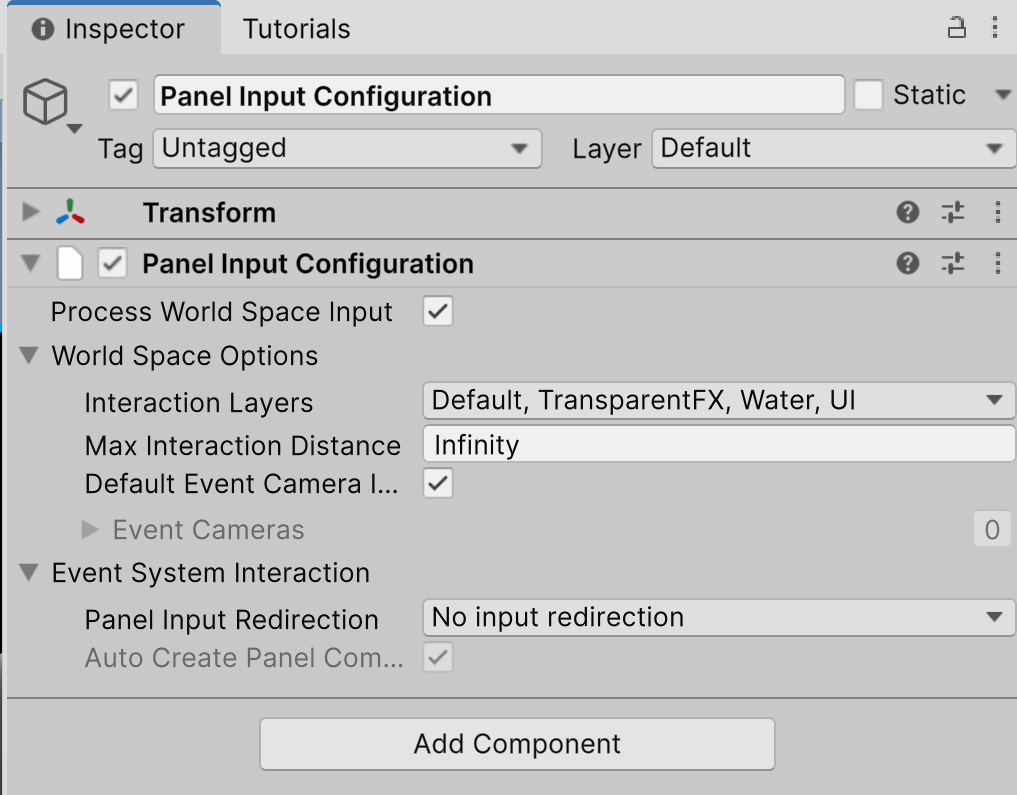Screen dimensions: 1017x795
Task: Click the Add Component button
Action: coord(517,744)
